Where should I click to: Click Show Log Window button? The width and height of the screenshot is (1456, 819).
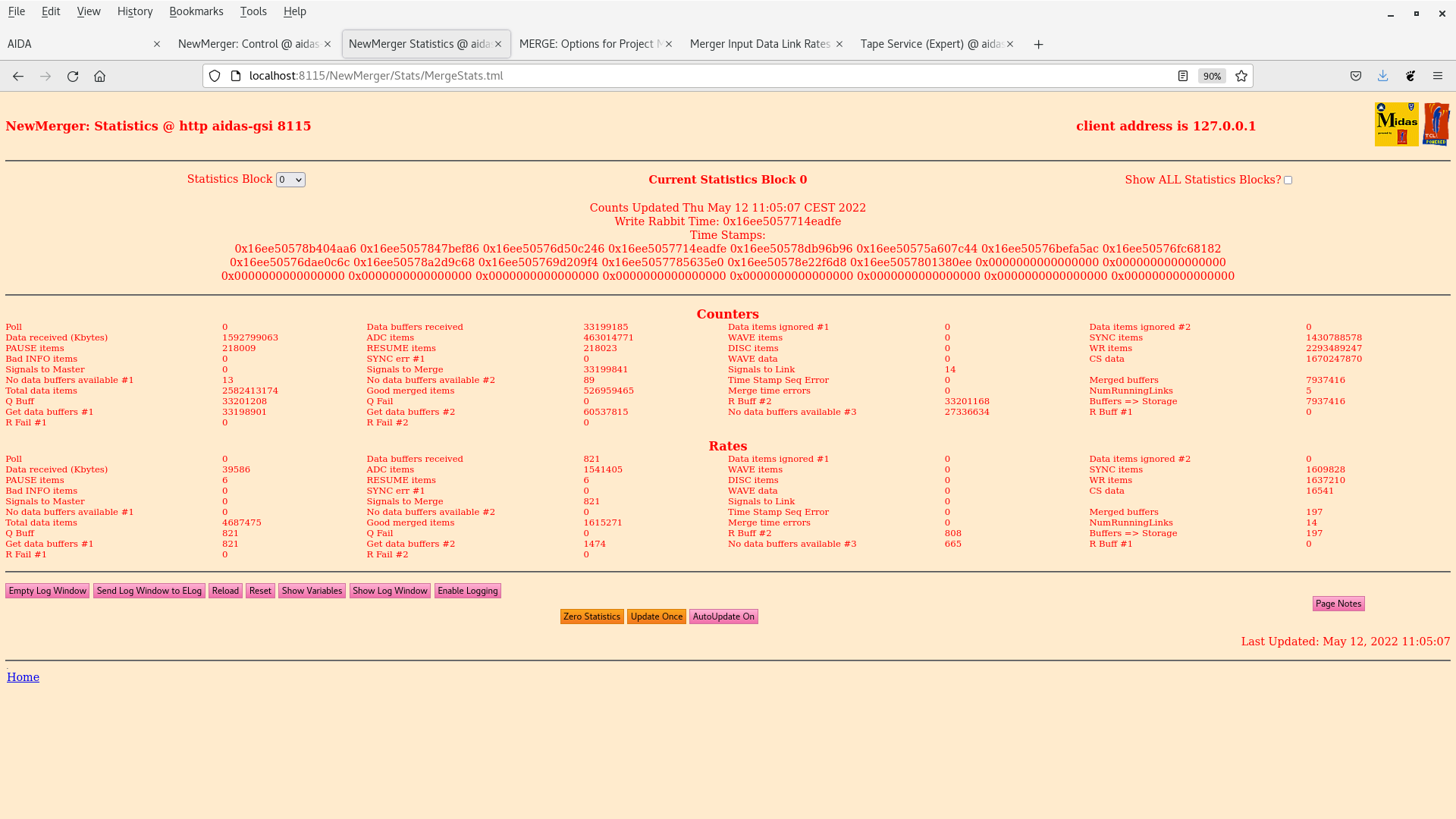[x=390, y=591]
